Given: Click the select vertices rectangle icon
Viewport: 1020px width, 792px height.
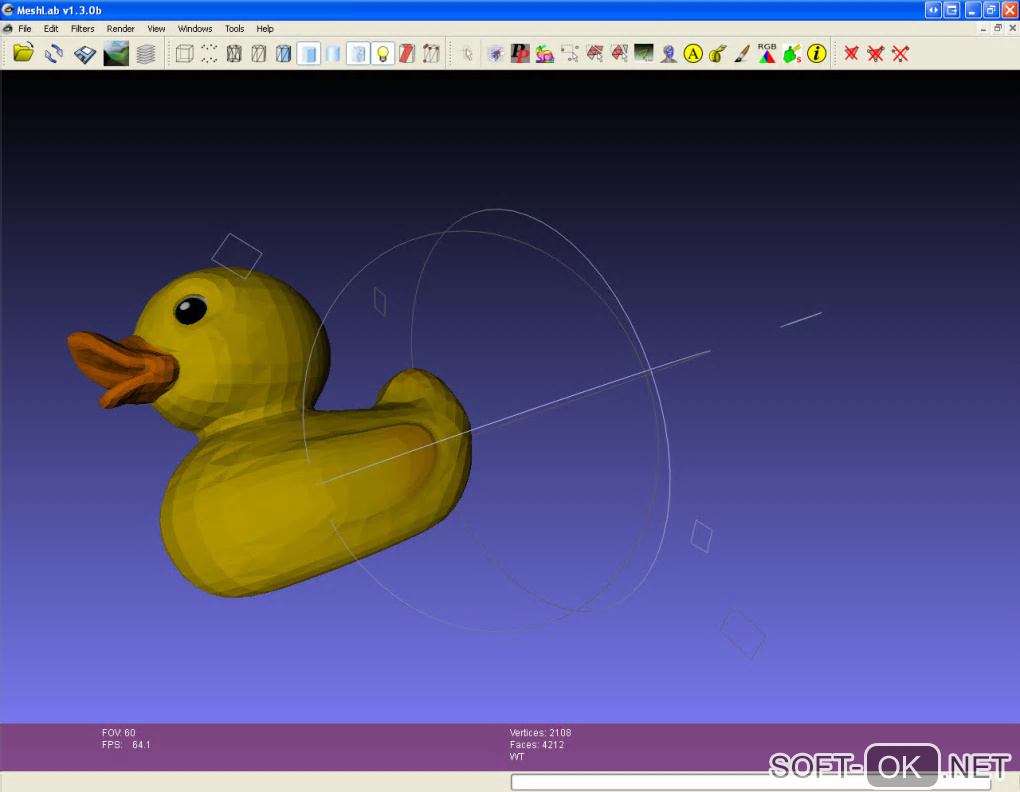Looking at the screenshot, I should point(569,53).
